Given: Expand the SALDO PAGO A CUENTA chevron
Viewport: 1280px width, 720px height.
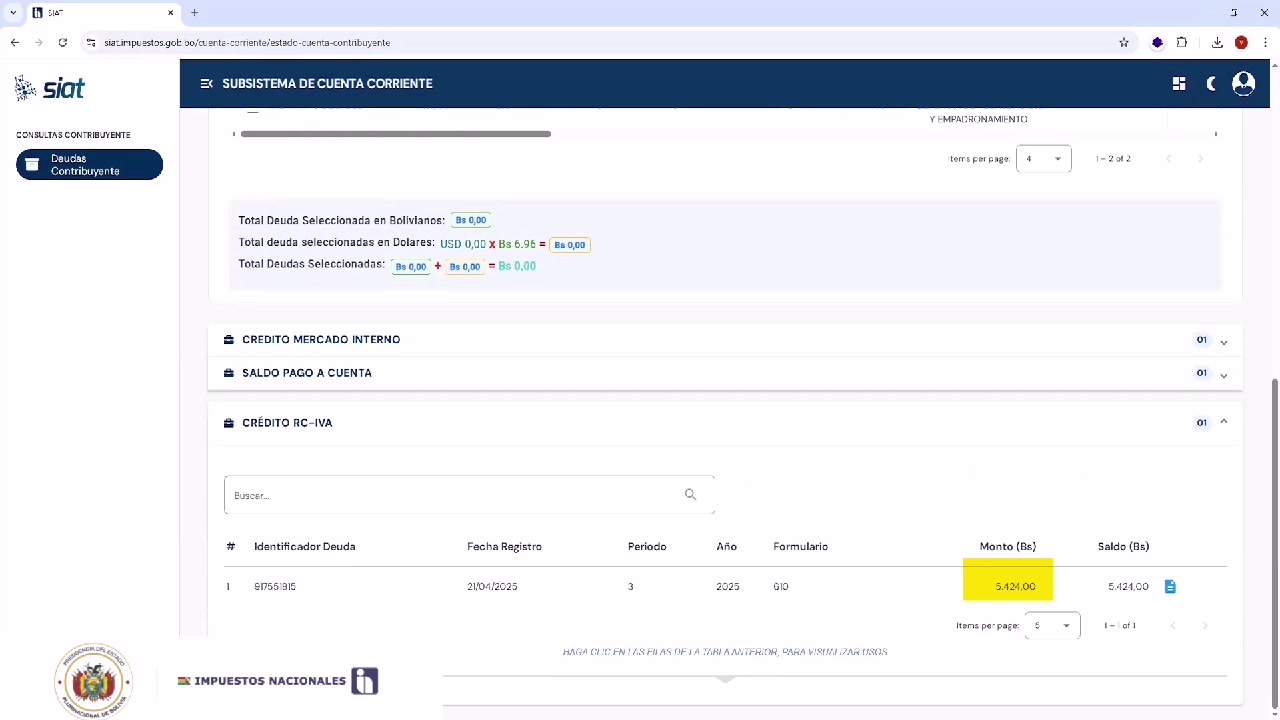Looking at the screenshot, I should pos(1224,375).
